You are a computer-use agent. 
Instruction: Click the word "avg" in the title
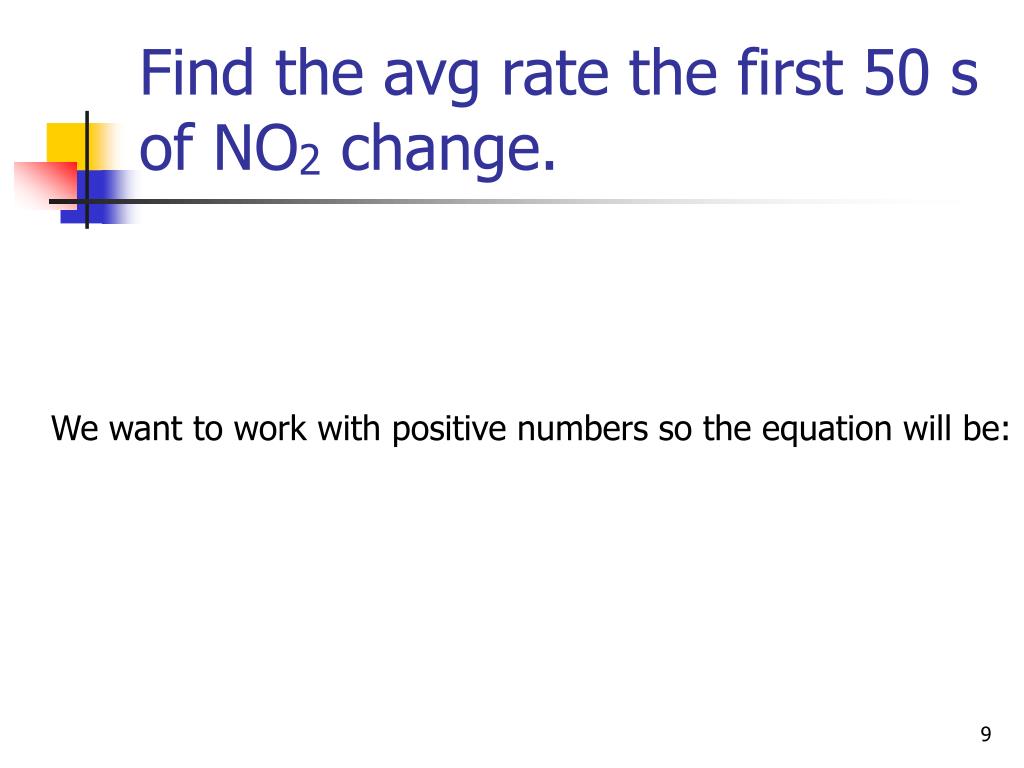[x=431, y=79]
